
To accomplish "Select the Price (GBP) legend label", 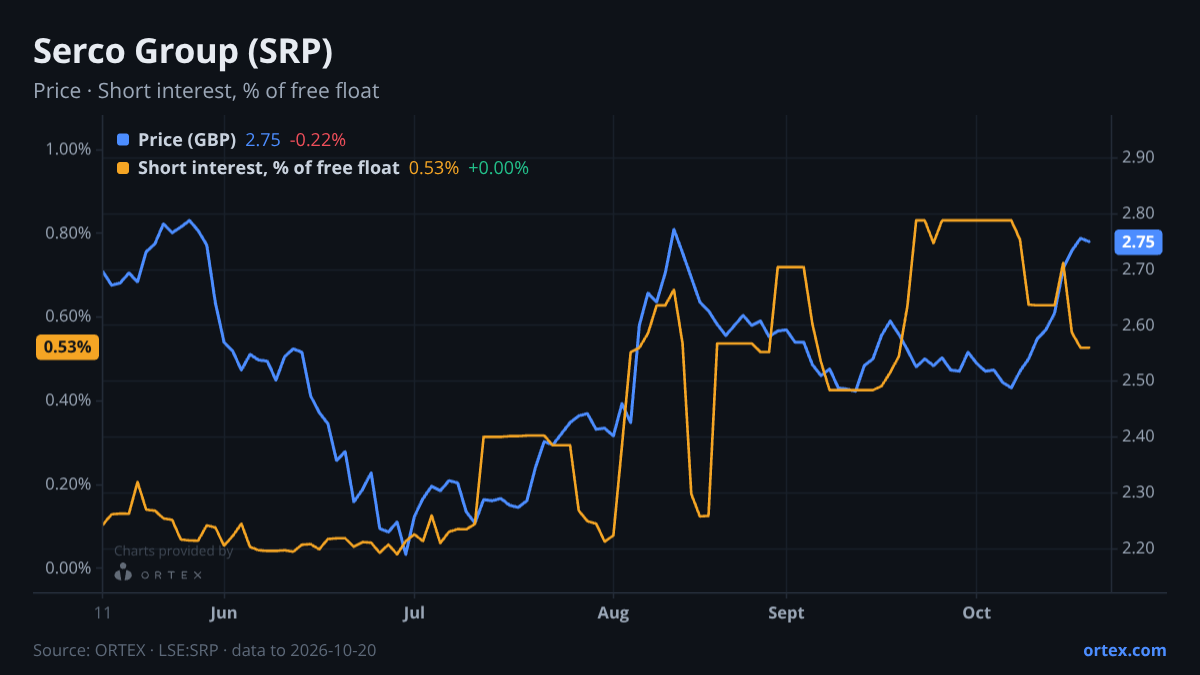I will tap(187, 140).
